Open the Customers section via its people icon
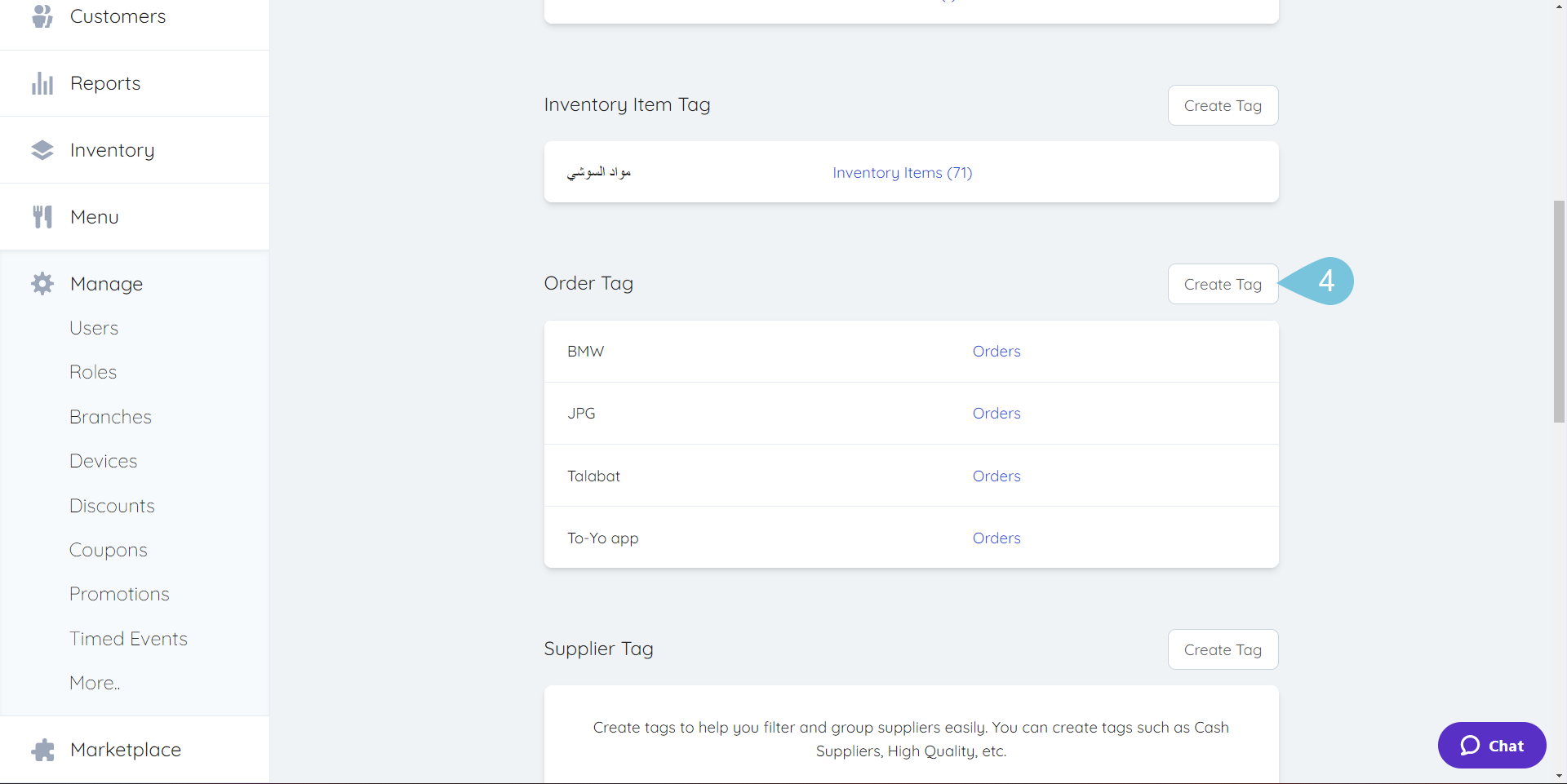Image resolution: width=1567 pixels, height=784 pixels. click(42, 16)
